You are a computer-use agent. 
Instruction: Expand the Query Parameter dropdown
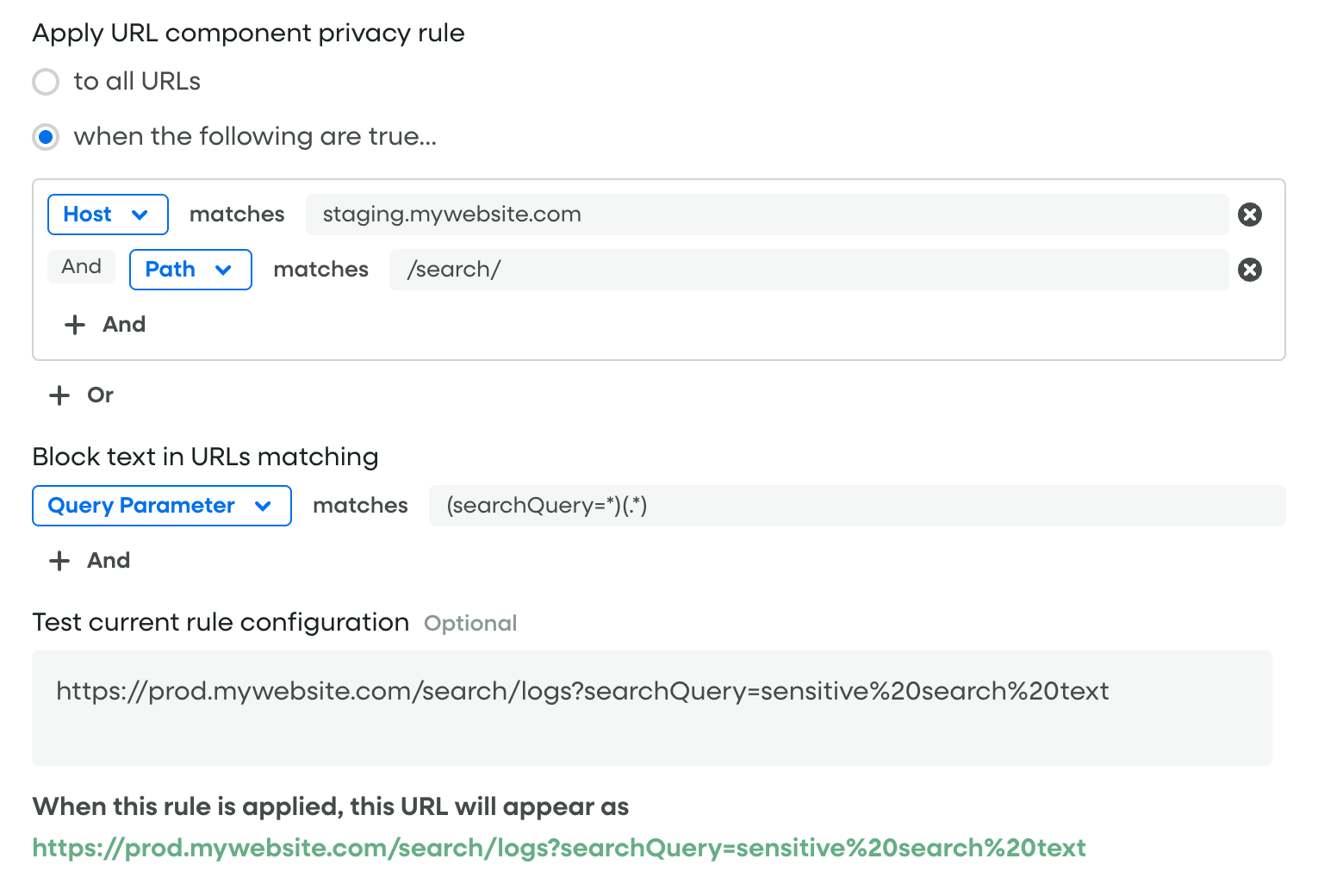coord(161,506)
